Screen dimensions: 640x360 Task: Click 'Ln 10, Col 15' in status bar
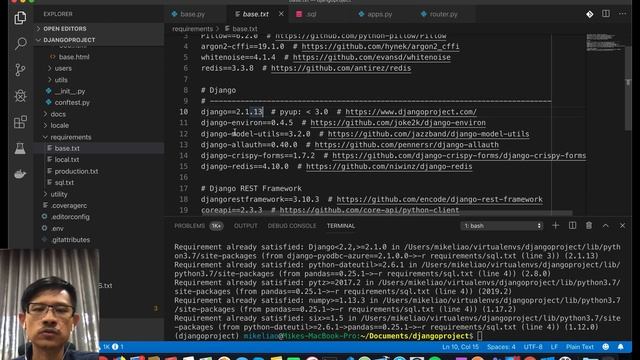[460, 347]
